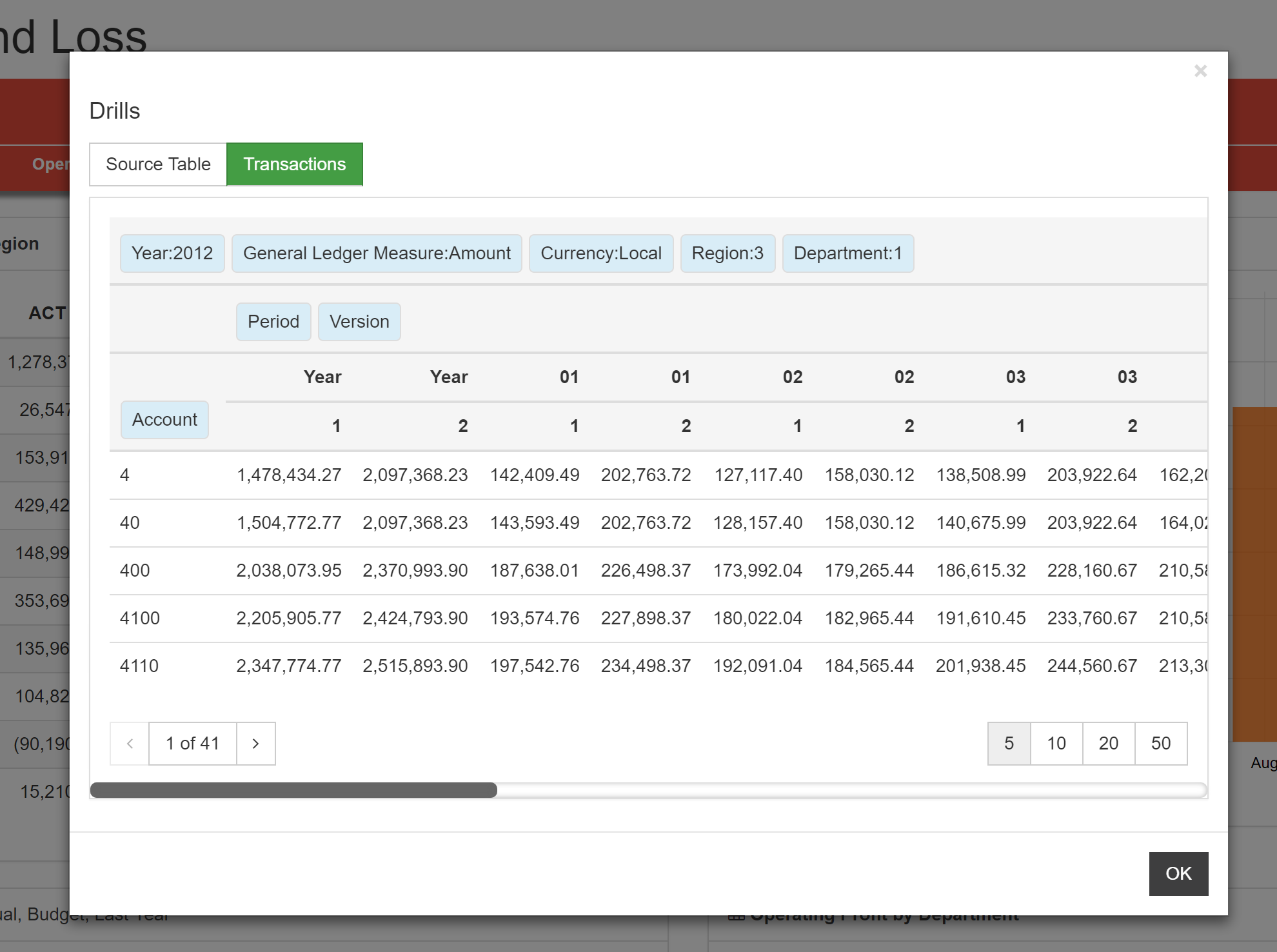This screenshot has width=1277, height=952.
Task: Click the 1 of 41 page indicator
Action: (192, 743)
